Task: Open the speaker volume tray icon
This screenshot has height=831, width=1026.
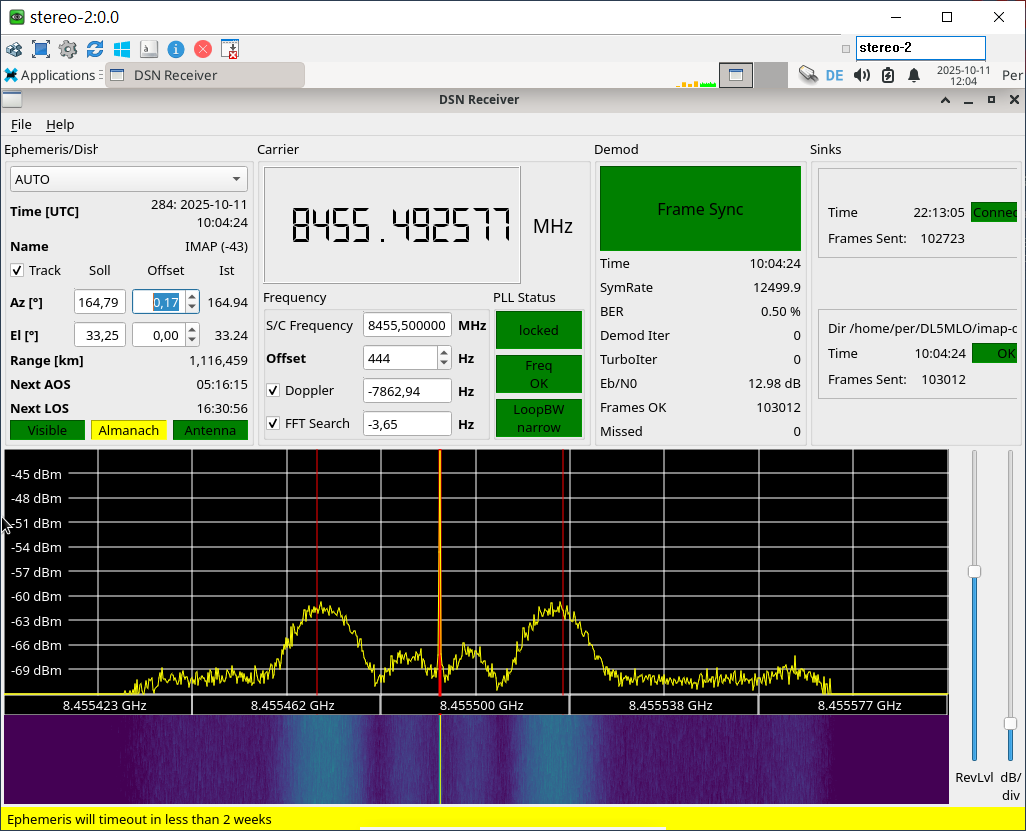Action: coord(861,75)
